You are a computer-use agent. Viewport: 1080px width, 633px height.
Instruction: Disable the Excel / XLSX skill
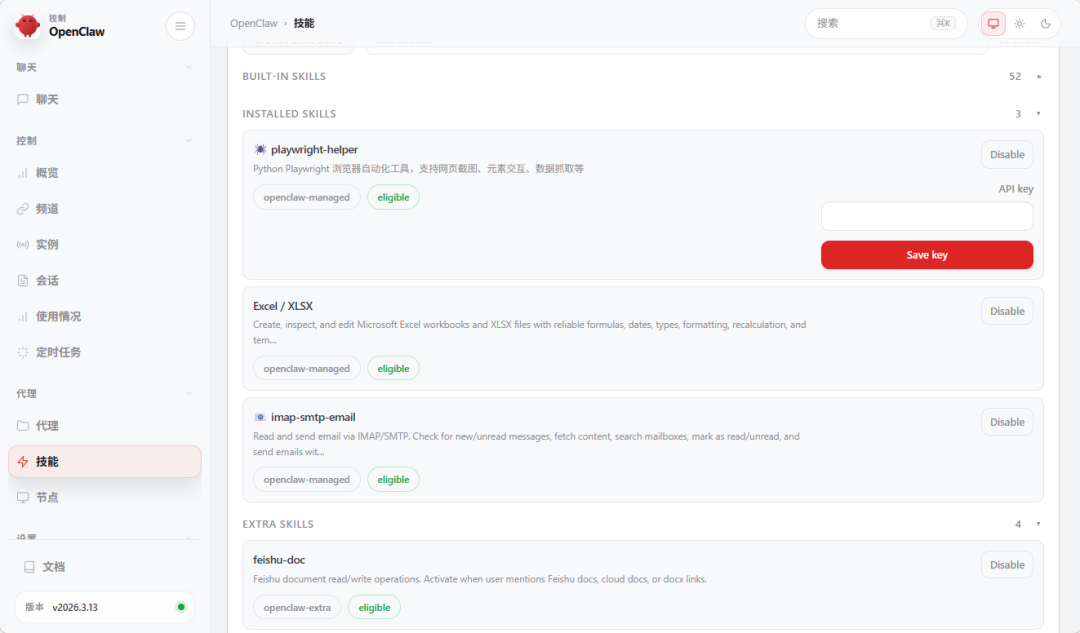tap(1007, 311)
